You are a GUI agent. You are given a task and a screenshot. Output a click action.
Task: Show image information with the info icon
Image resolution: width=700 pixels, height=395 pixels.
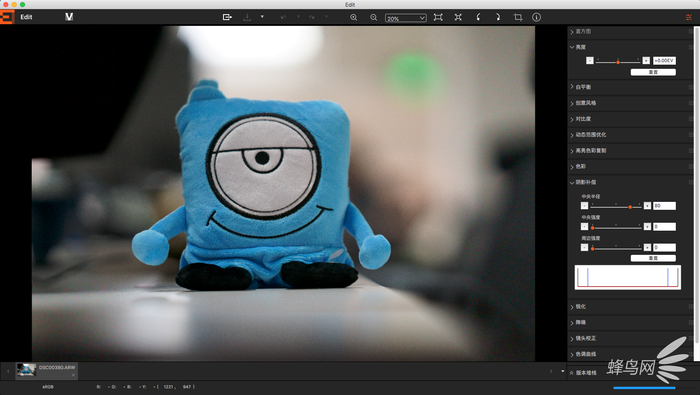[537, 17]
